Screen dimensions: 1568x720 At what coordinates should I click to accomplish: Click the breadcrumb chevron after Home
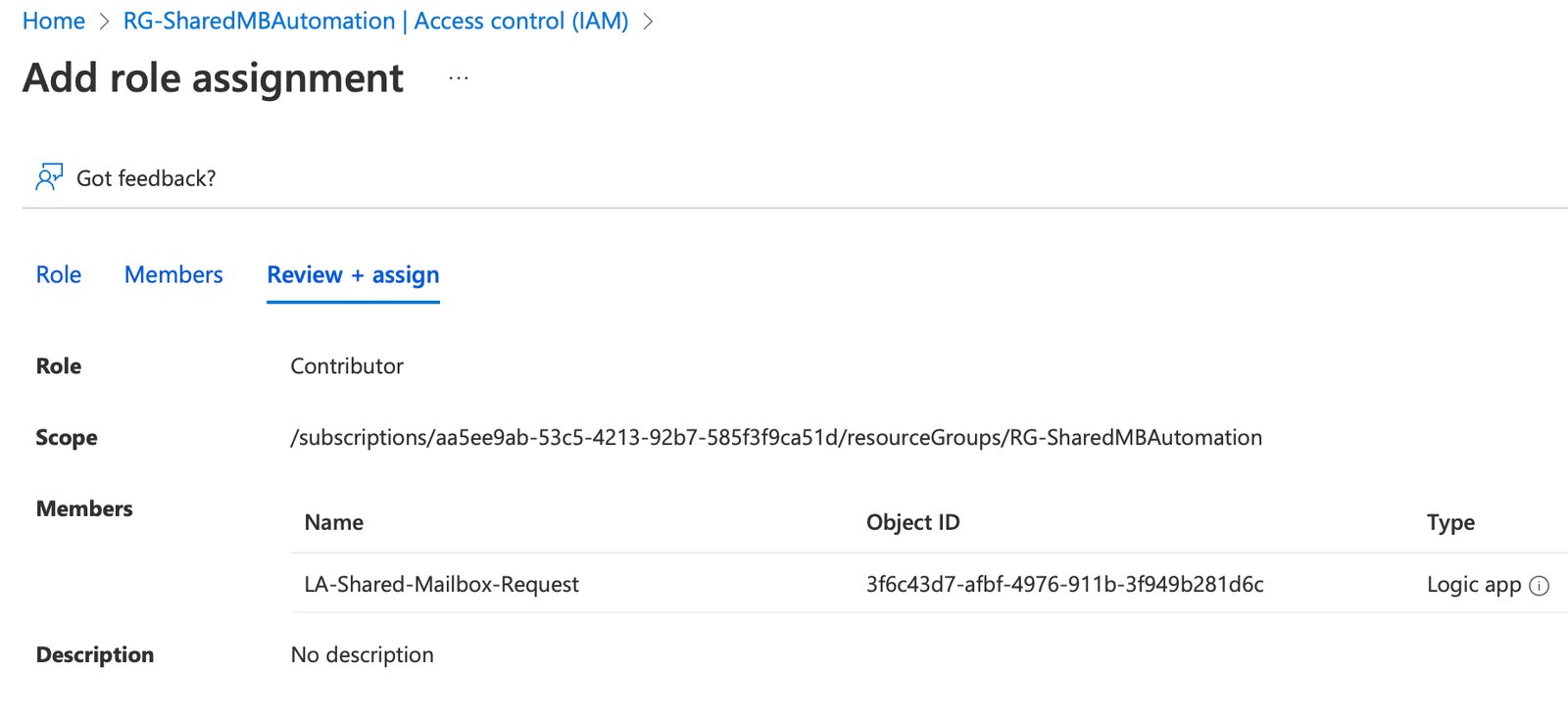(x=103, y=21)
